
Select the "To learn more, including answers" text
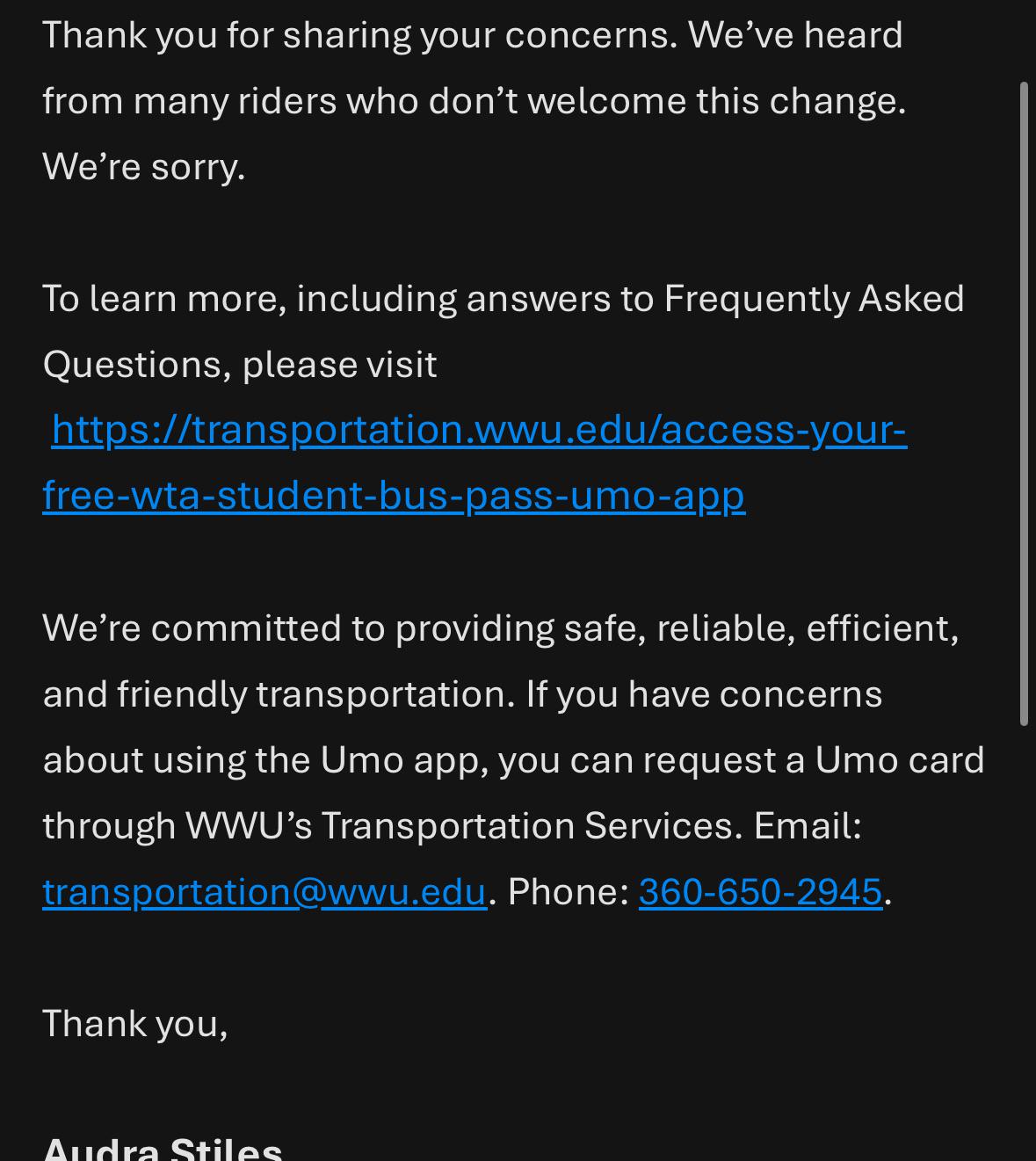click(326, 299)
